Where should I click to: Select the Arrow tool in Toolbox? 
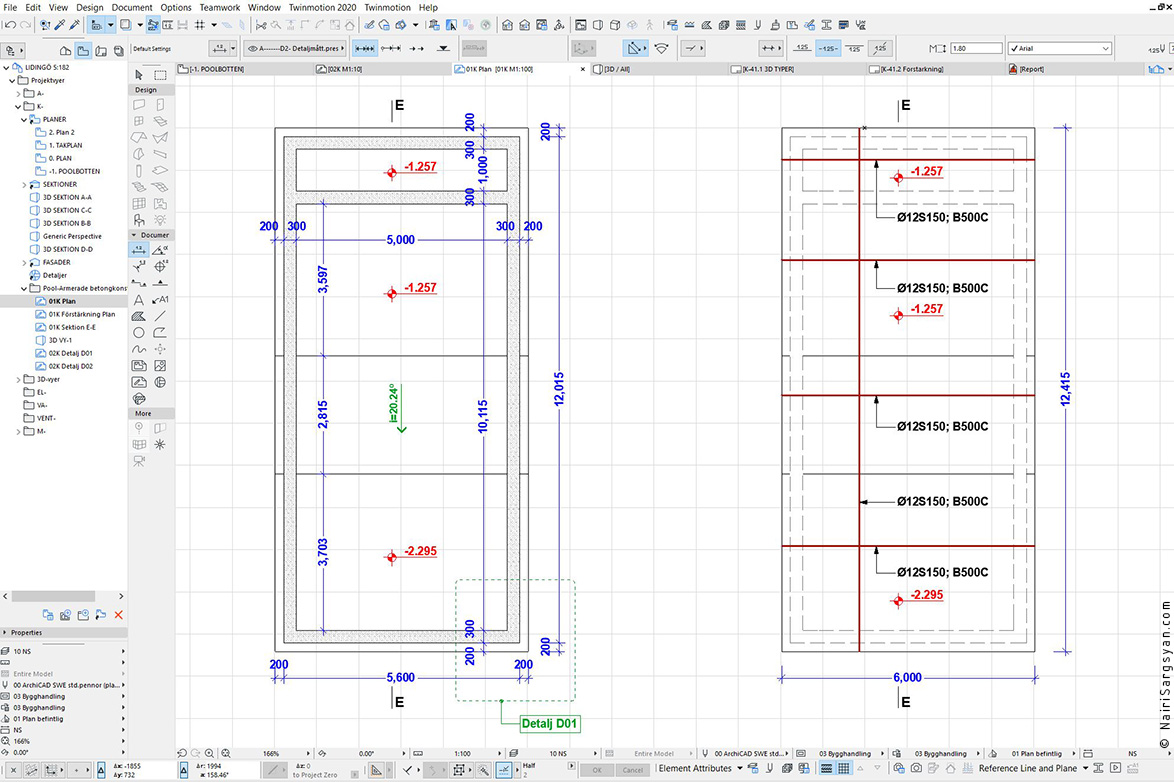coord(139,75)
